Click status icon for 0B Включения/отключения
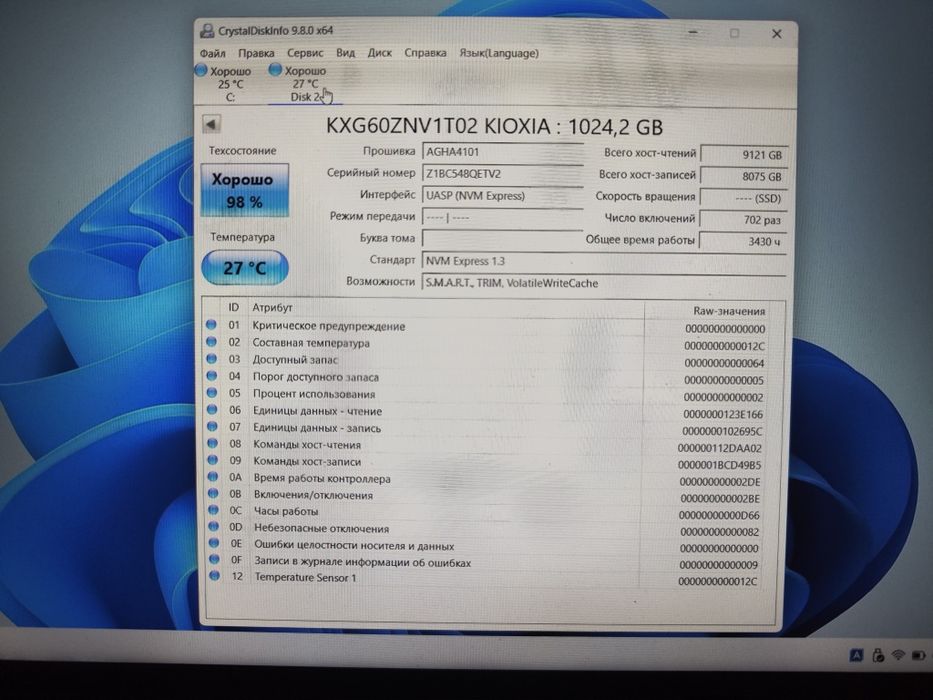Viewport: 933px width, 700px height. point(213,493)
